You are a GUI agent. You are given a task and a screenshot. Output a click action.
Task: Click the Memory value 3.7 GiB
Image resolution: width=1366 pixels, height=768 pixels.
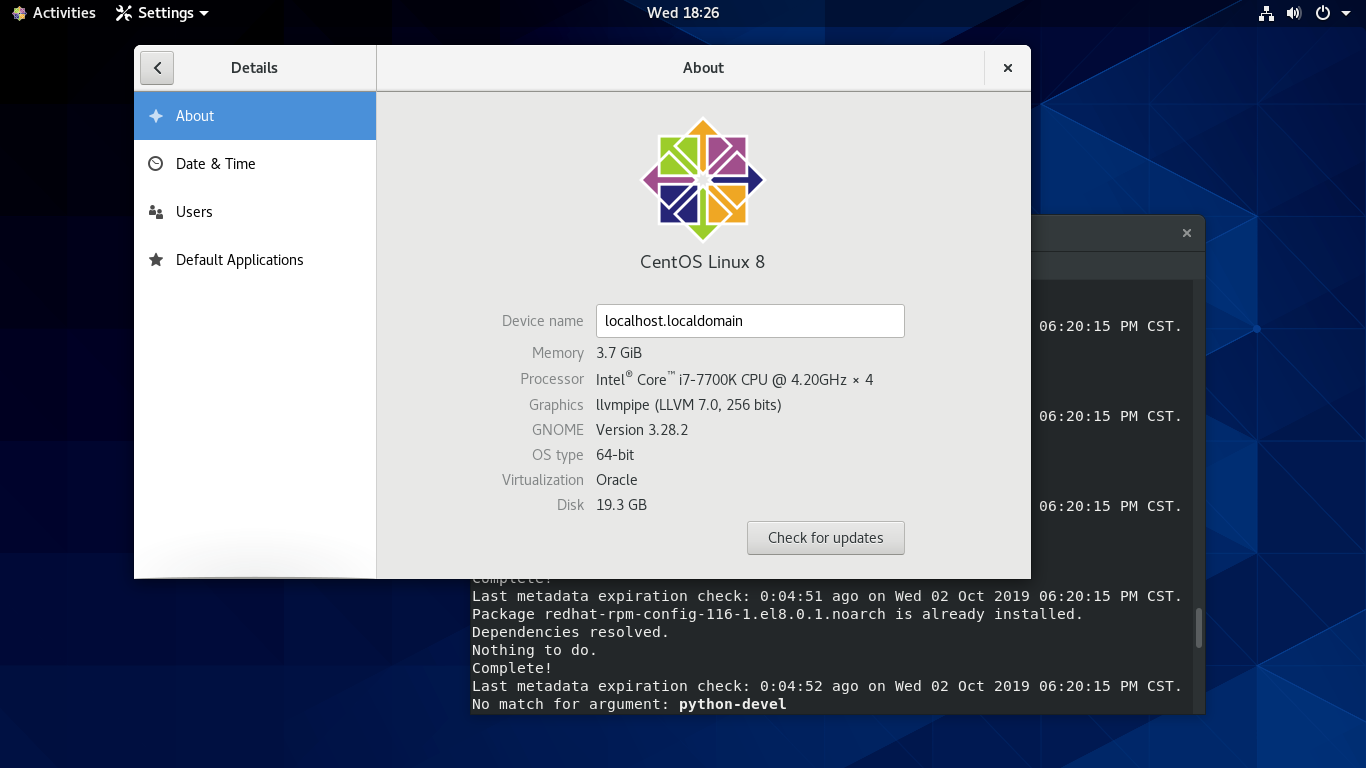click(x=619, y=353)
